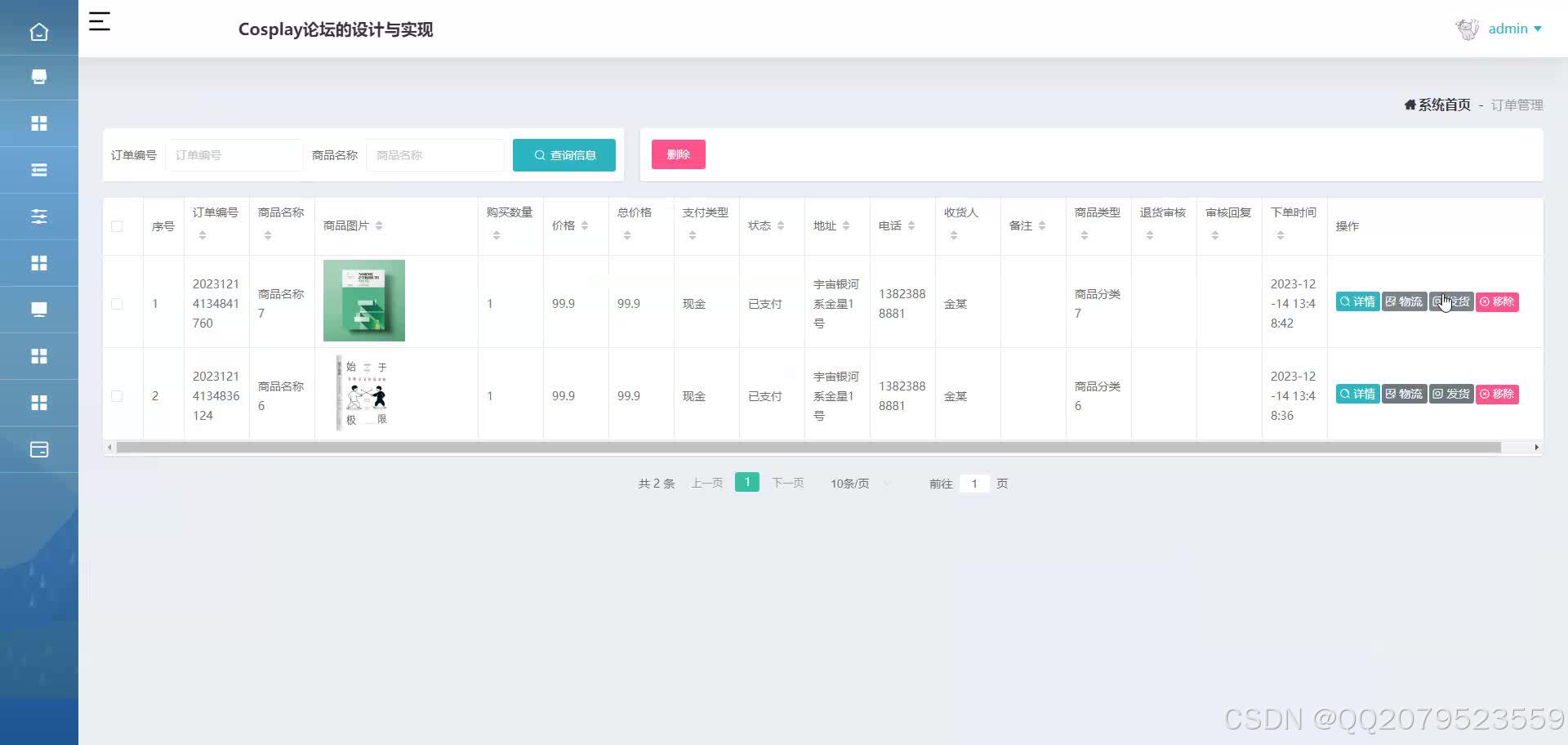Click the grid icon just above the card icon
The height and width of the screenshot is (745, 1568).
38,403
